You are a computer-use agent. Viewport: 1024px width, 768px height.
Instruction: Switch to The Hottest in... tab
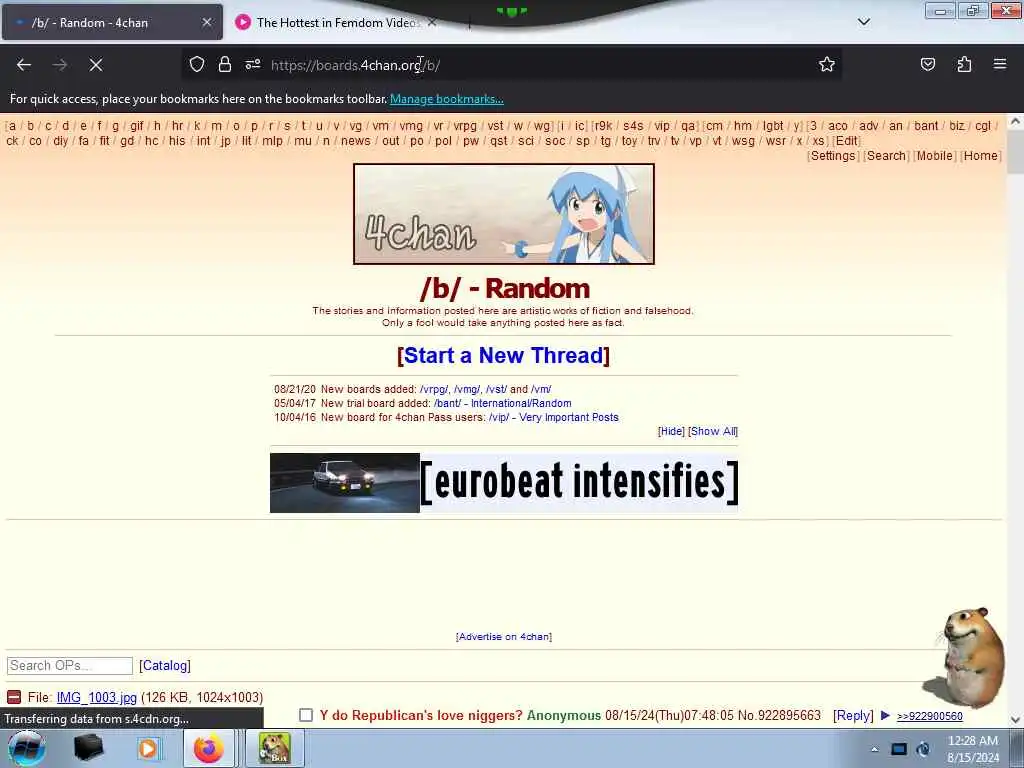(337, 22)
